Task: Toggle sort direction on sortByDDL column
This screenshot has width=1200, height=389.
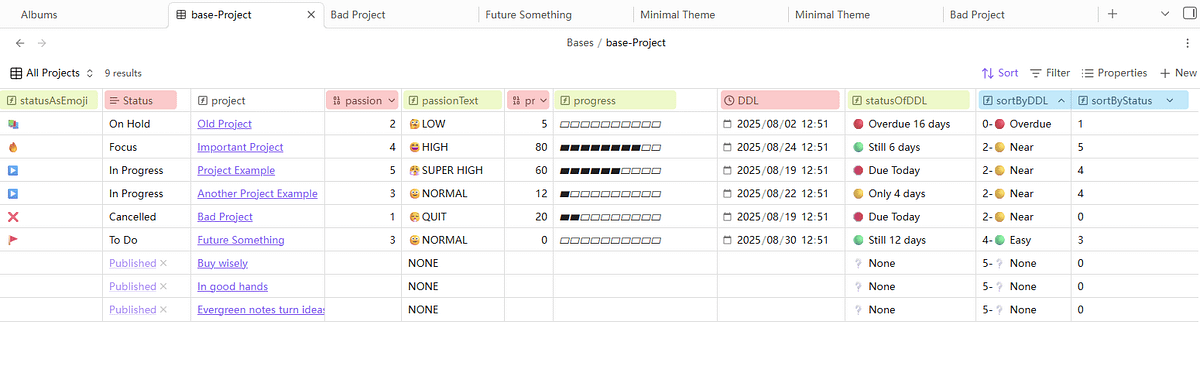Action: coord(1061,101)
